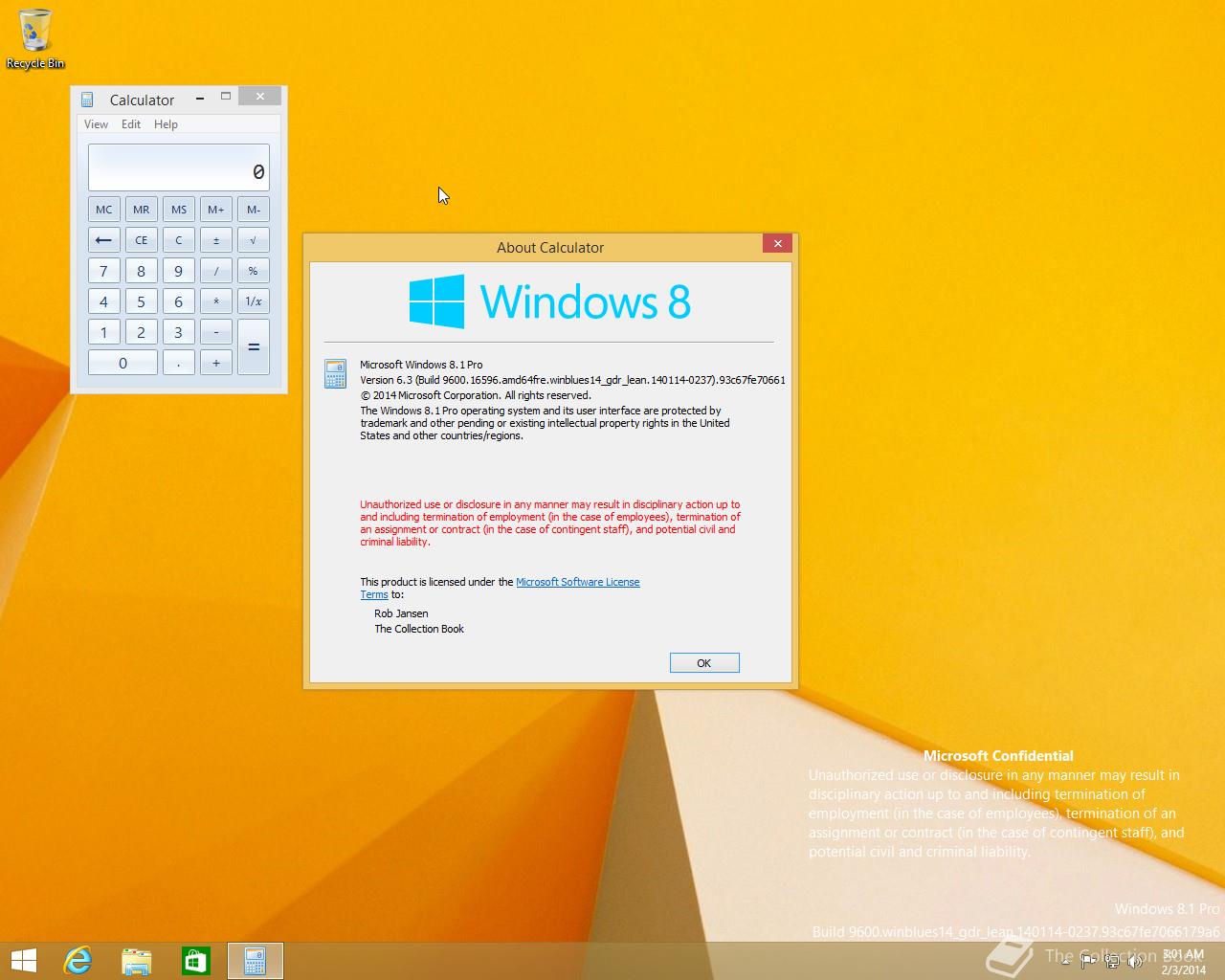Click the reciprocal 1/x key
The width and height of the screenshot is (1225, 980).
pos(254,301)
